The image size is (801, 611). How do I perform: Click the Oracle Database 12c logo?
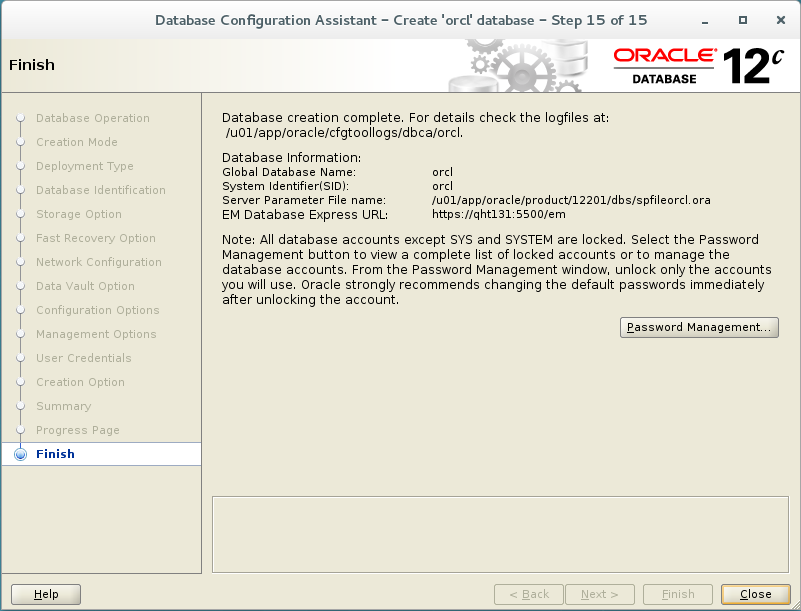tap(698, 65)
